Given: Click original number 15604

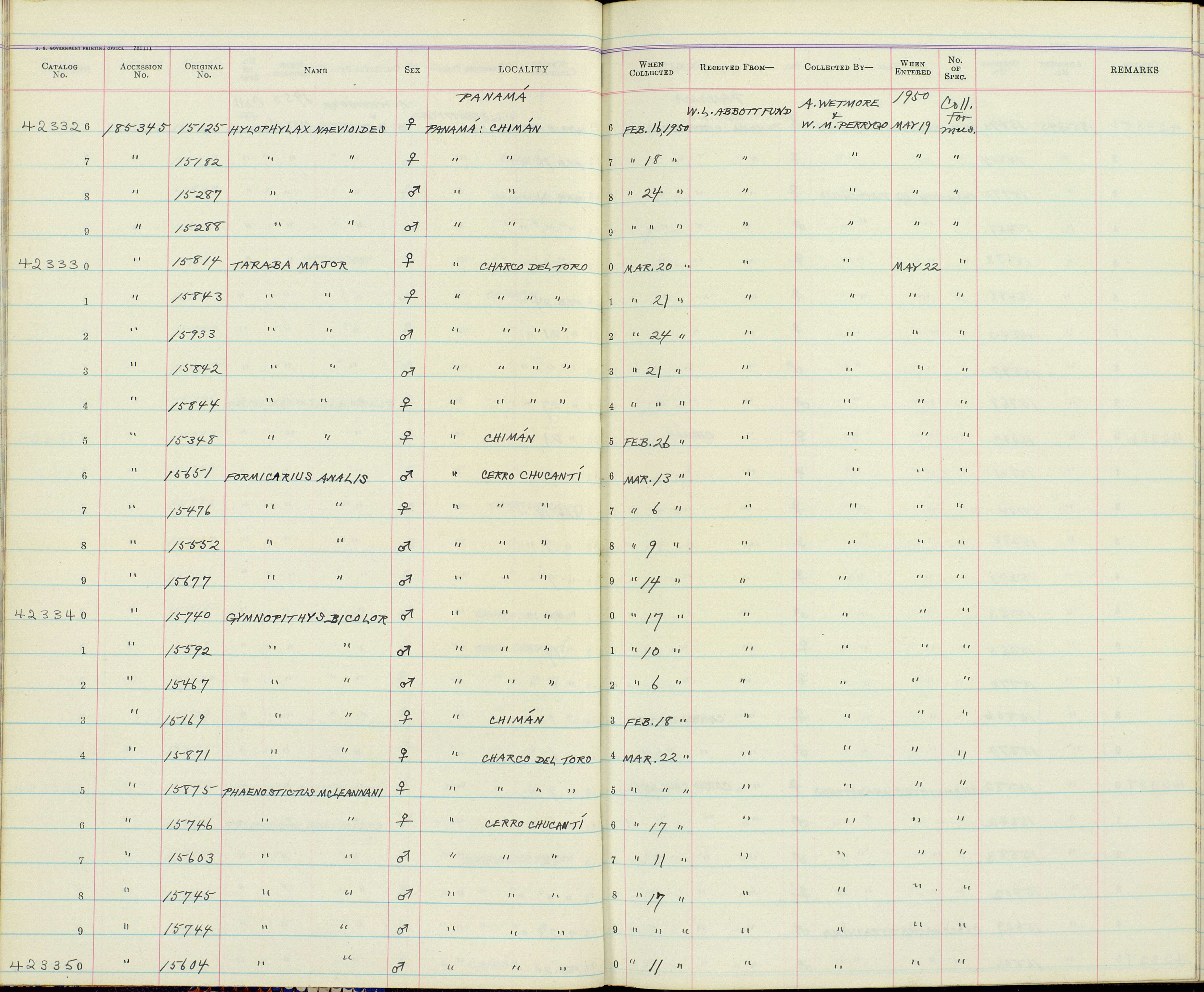Looking at the screenshot, I should [184, 966].
